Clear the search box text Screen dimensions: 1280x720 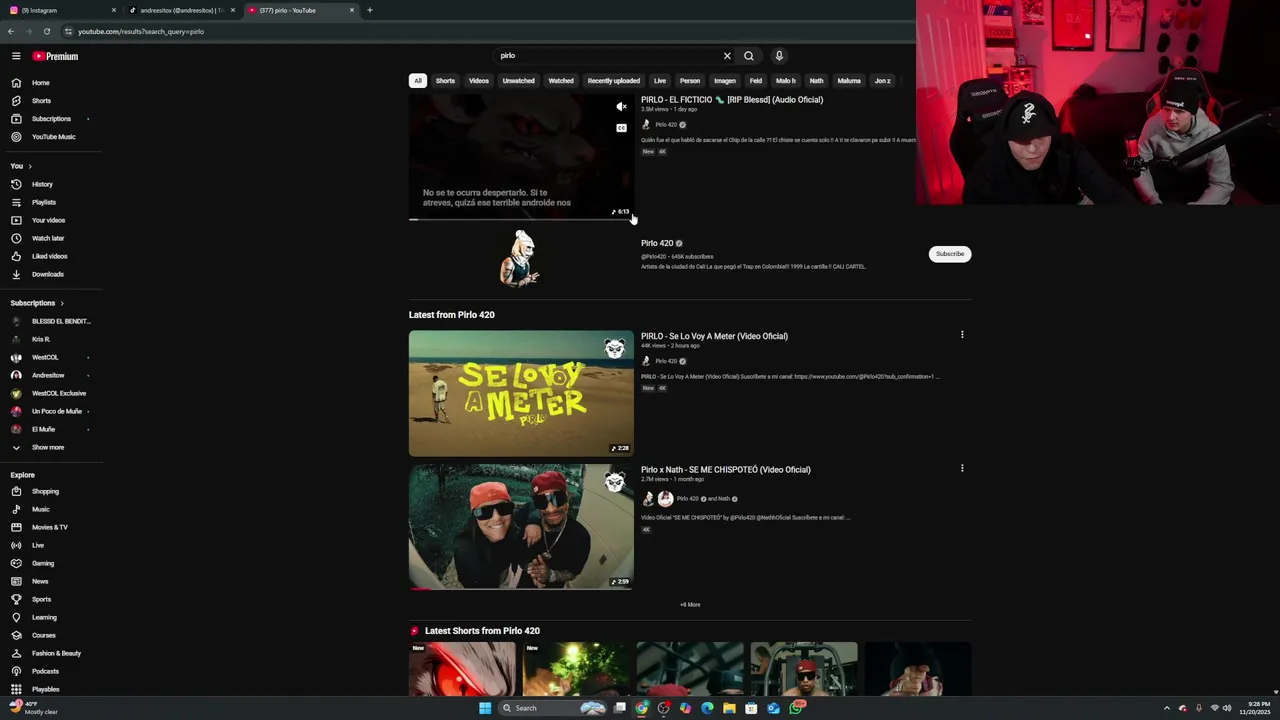point(727,56)
